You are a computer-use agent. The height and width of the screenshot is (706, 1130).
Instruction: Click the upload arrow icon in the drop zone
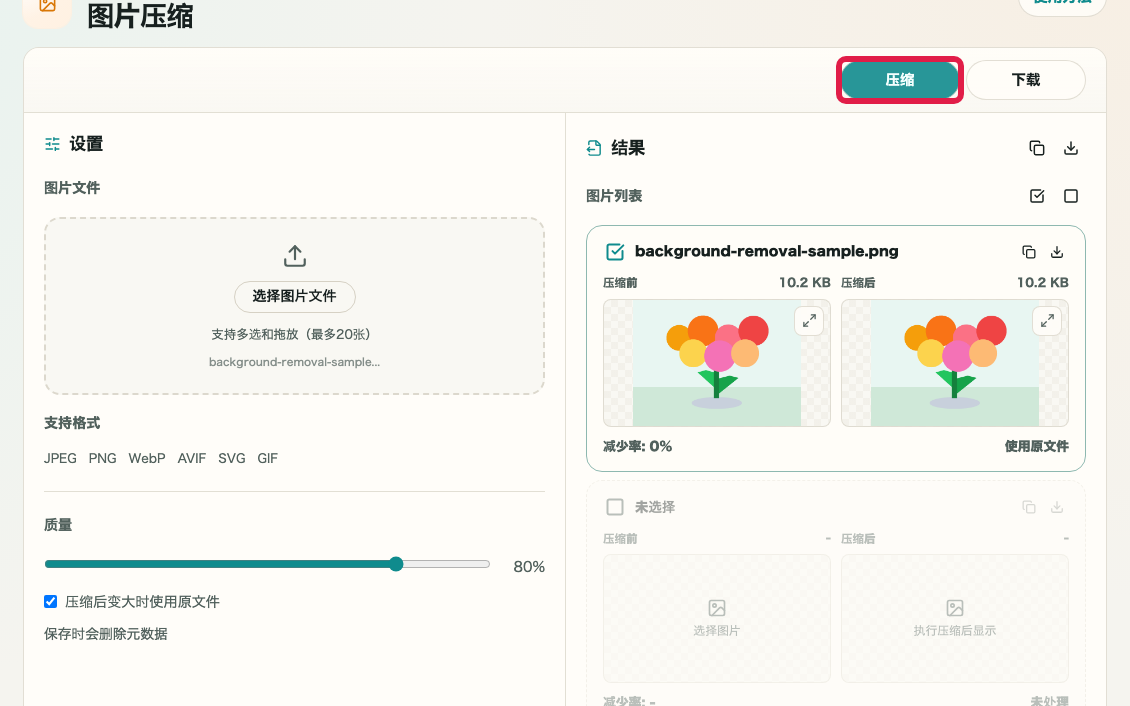tap(295, 256)
